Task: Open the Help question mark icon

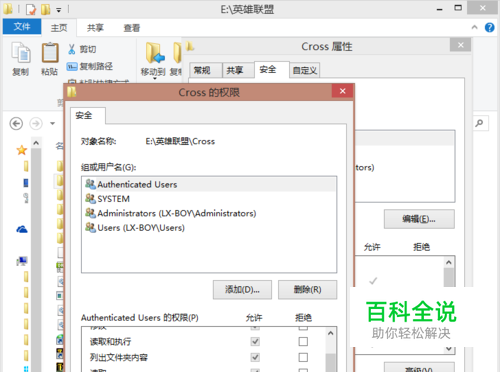Action: (x=489, y=27)
